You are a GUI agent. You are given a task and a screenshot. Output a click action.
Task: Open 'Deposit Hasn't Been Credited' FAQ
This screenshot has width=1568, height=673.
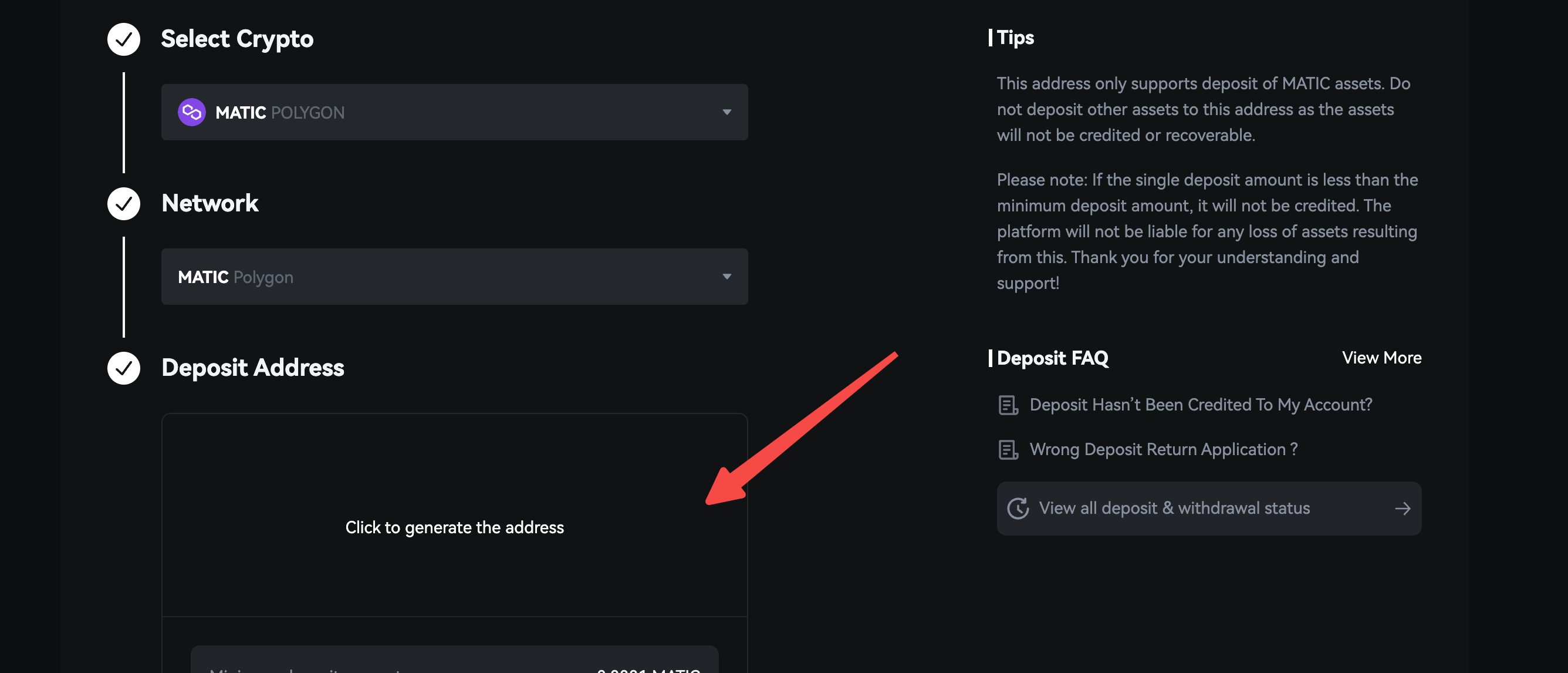tap(1200, 405)
